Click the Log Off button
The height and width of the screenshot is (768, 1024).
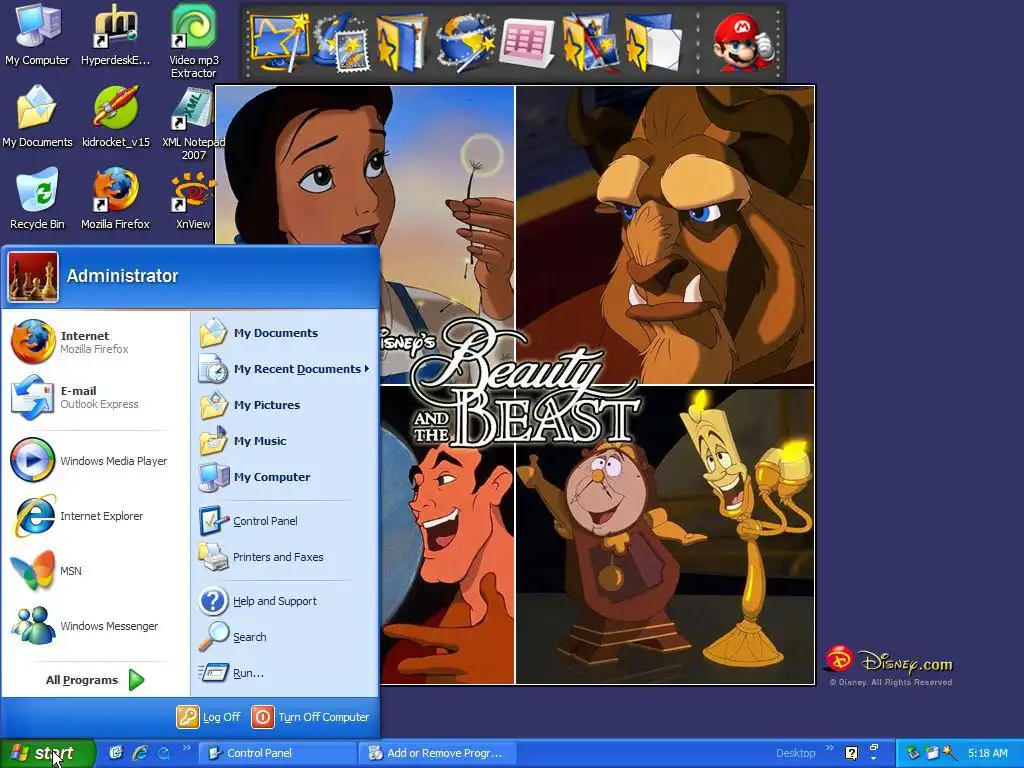209,717
